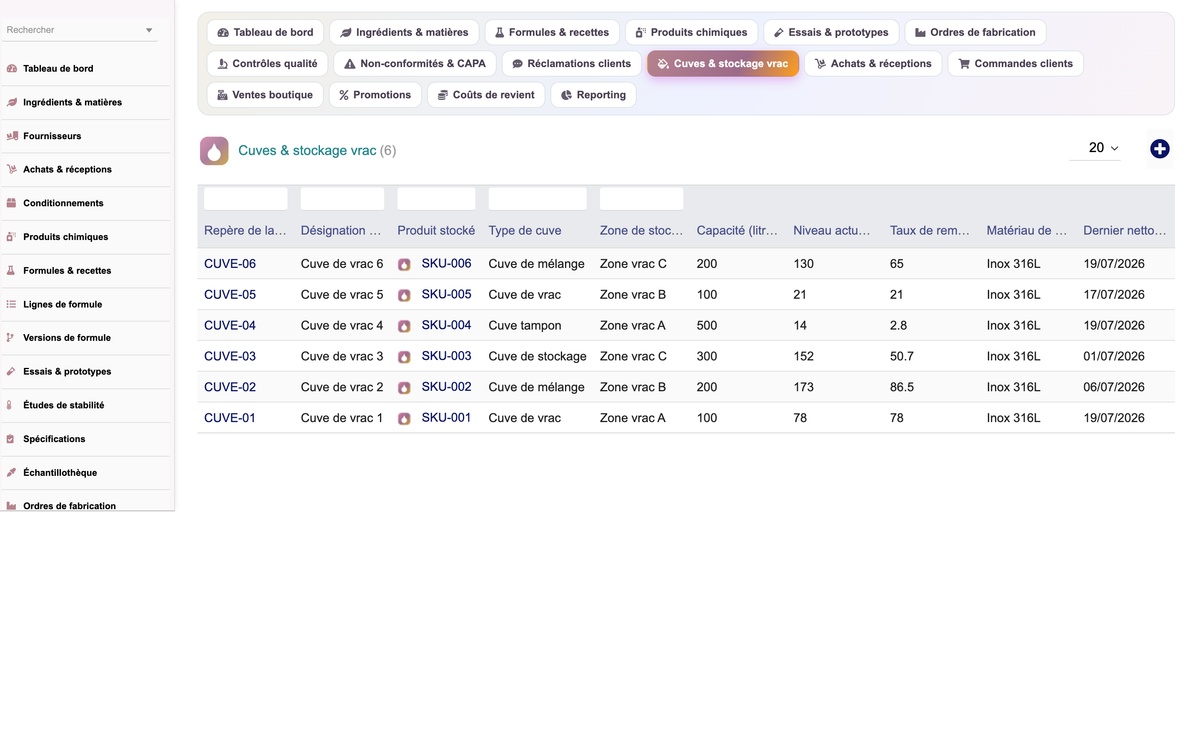Viewport: 1200px width, 750px height.
Task: Click the Échantillothèque sidebar pipette icon
Action: coord(12,472)
